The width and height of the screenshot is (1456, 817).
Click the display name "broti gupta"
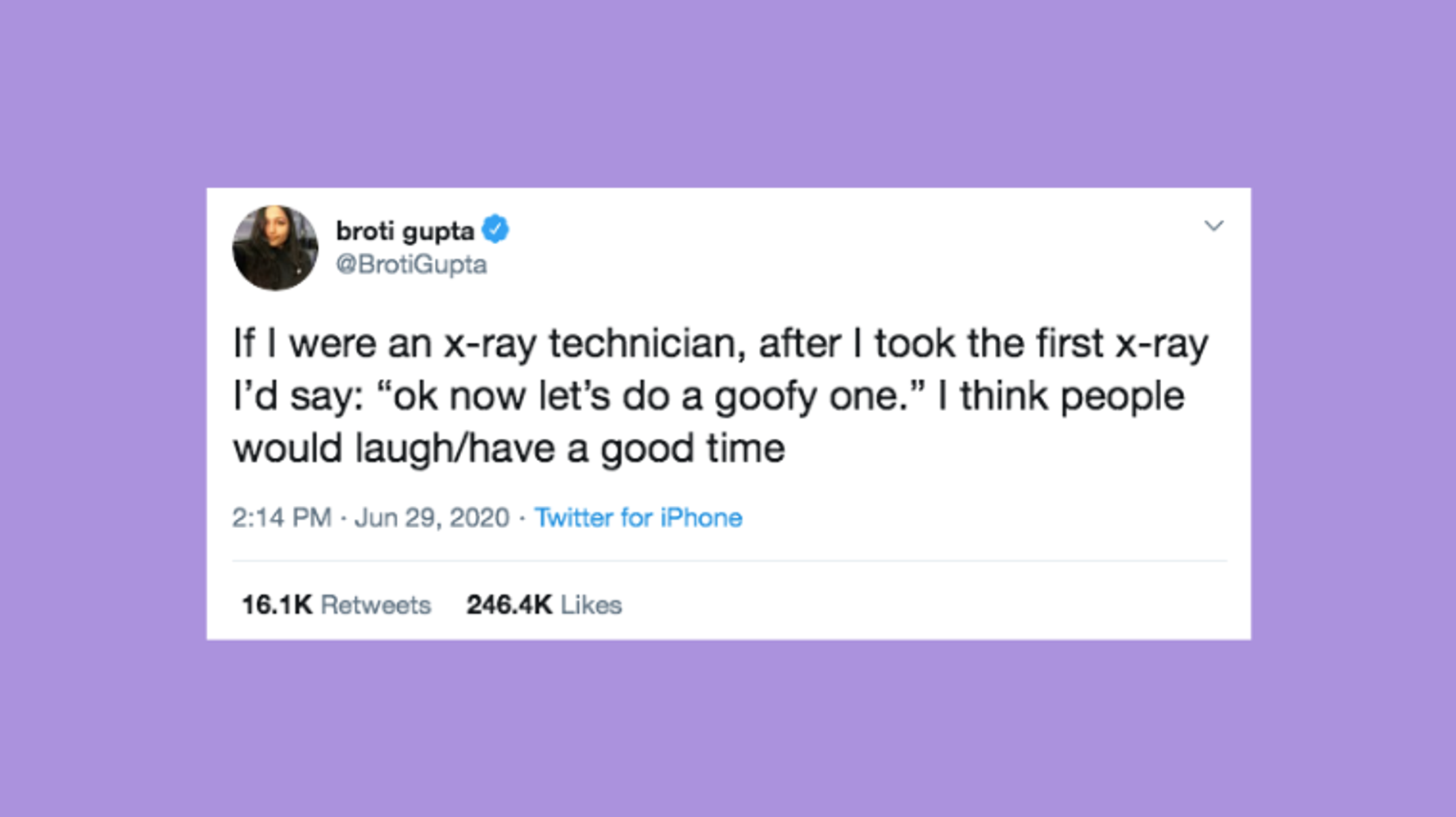click(405, 231)
